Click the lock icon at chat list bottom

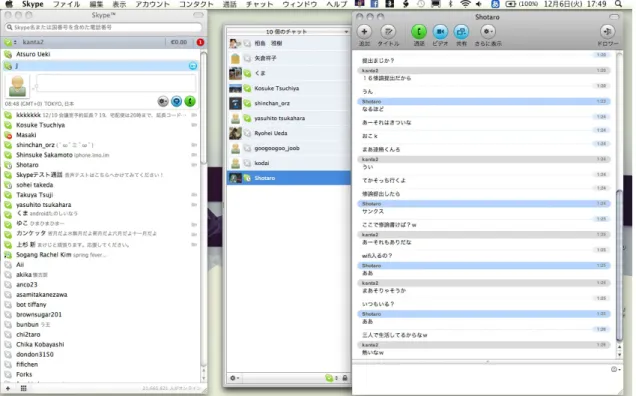pyautogui.click(x=345, y=378)
